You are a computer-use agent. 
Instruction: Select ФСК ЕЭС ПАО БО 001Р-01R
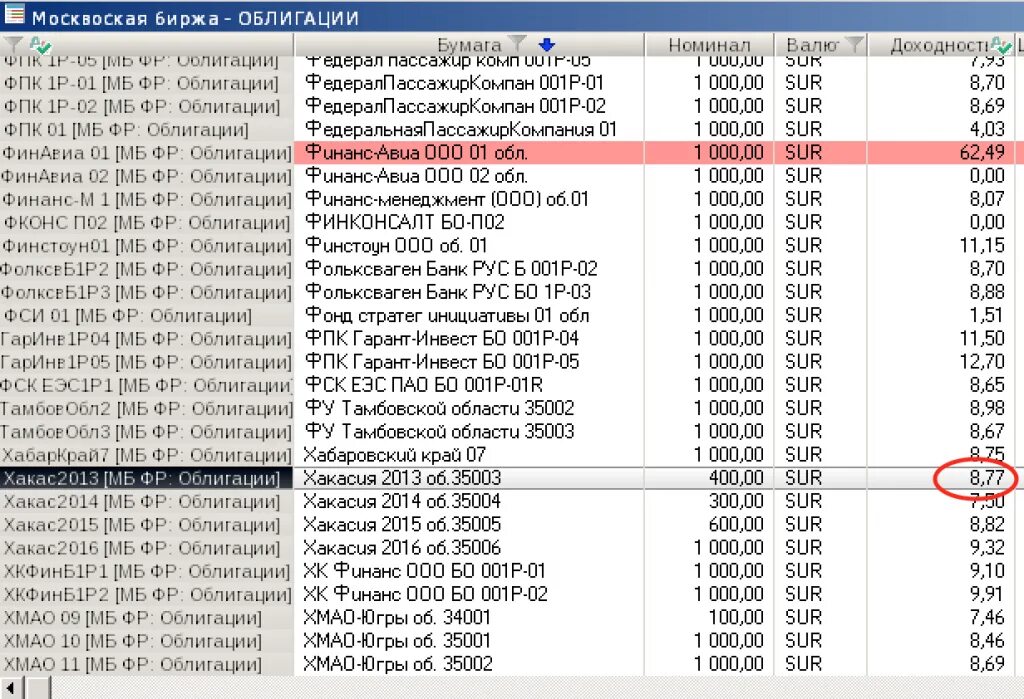[x=469, y=385]
